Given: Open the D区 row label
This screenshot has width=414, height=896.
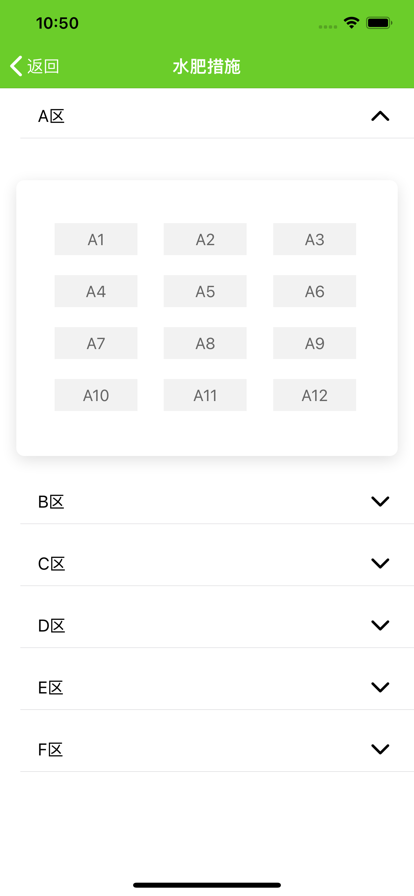Looking at the screenshot, I should tap(51, 626).
